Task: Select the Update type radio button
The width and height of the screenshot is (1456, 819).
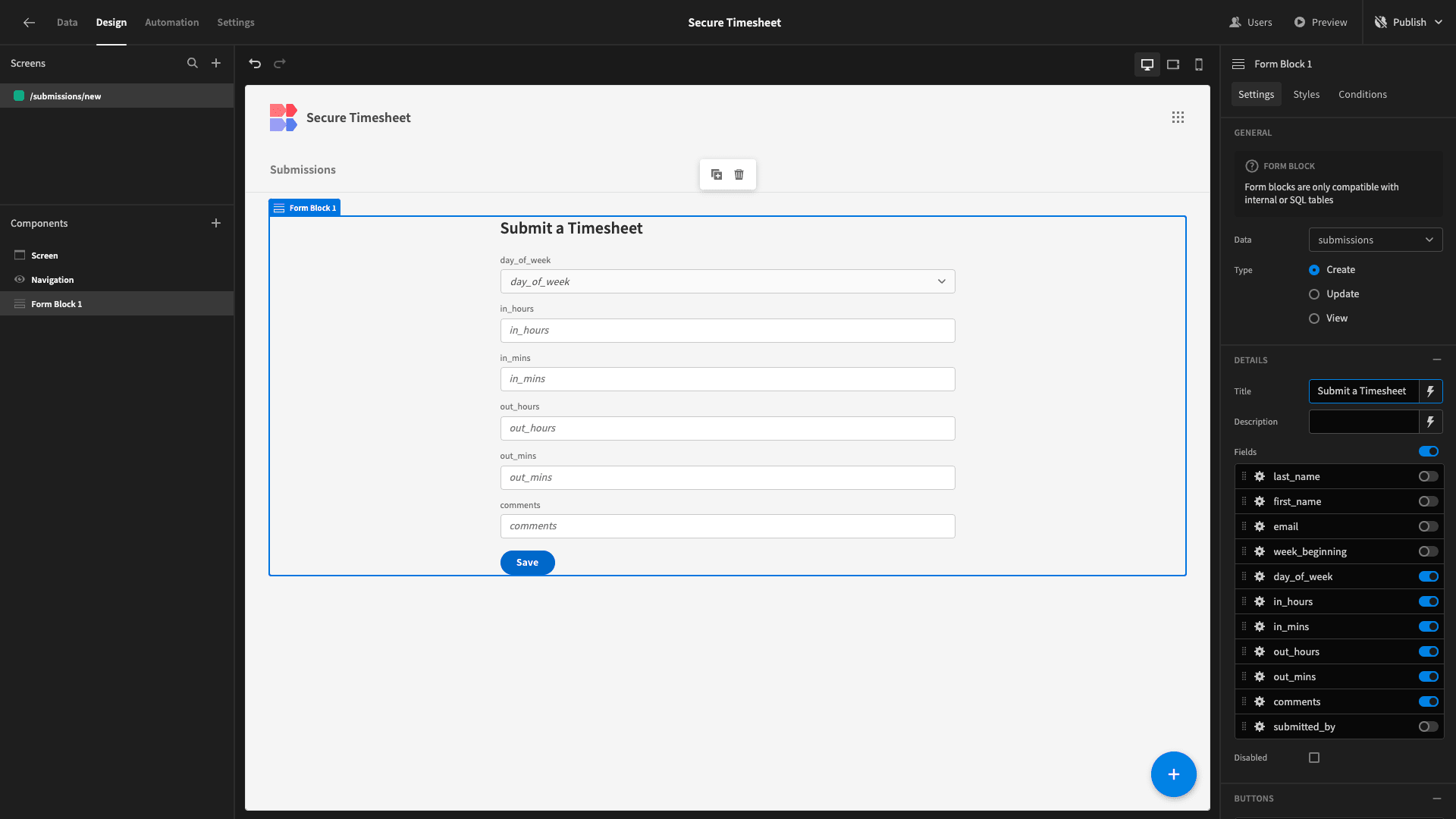Action: 1314,294
